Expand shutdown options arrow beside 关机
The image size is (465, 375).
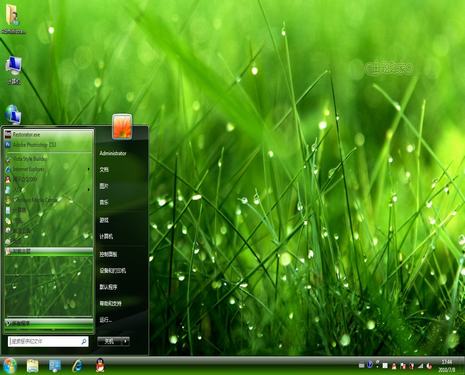pyautogui.click(x=125, y=341)
